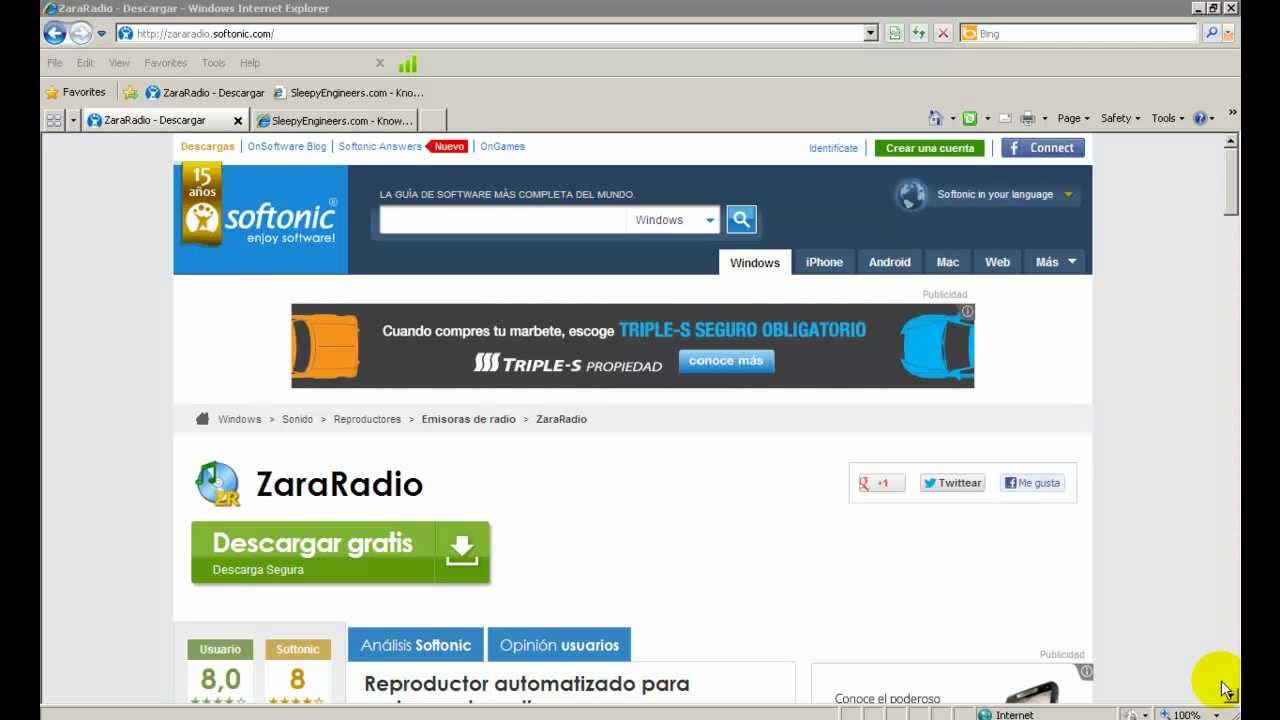This screenshot has width=1280, height=720.
Task: Click the Crear una cuenta button
Action: click(x=929, y=148)
